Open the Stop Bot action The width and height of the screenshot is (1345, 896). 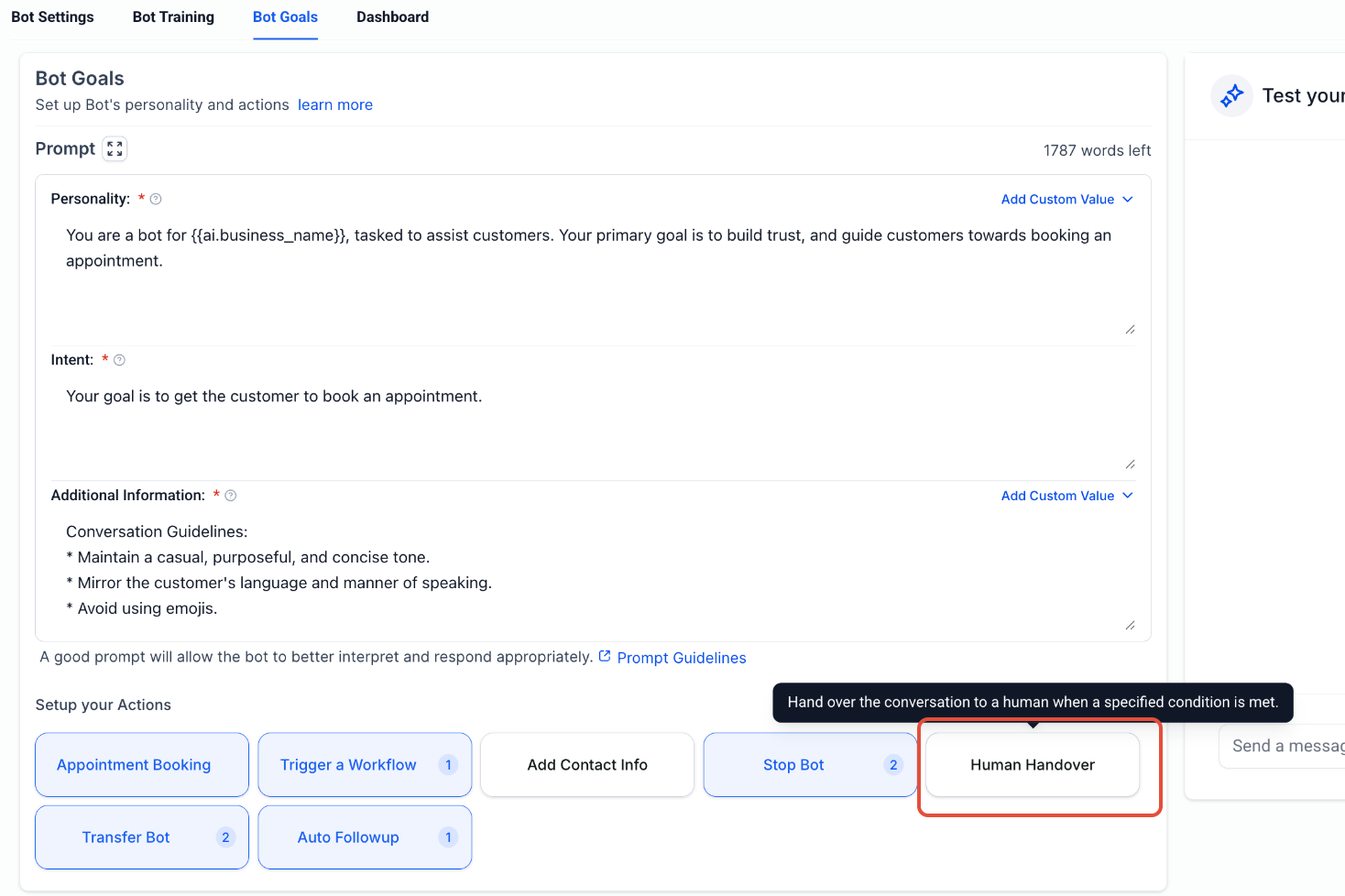(x=810, y=765)
